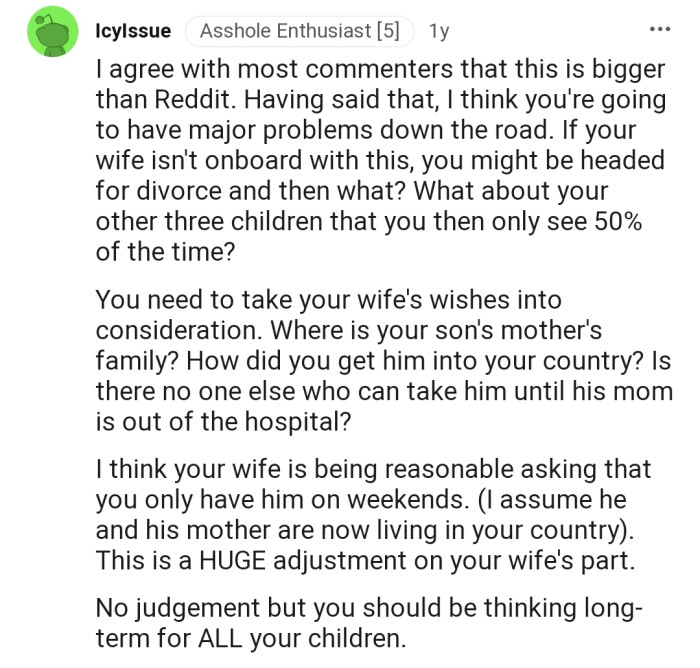
Task: Open the three-dot more options menu
Action: click(659, 30)
